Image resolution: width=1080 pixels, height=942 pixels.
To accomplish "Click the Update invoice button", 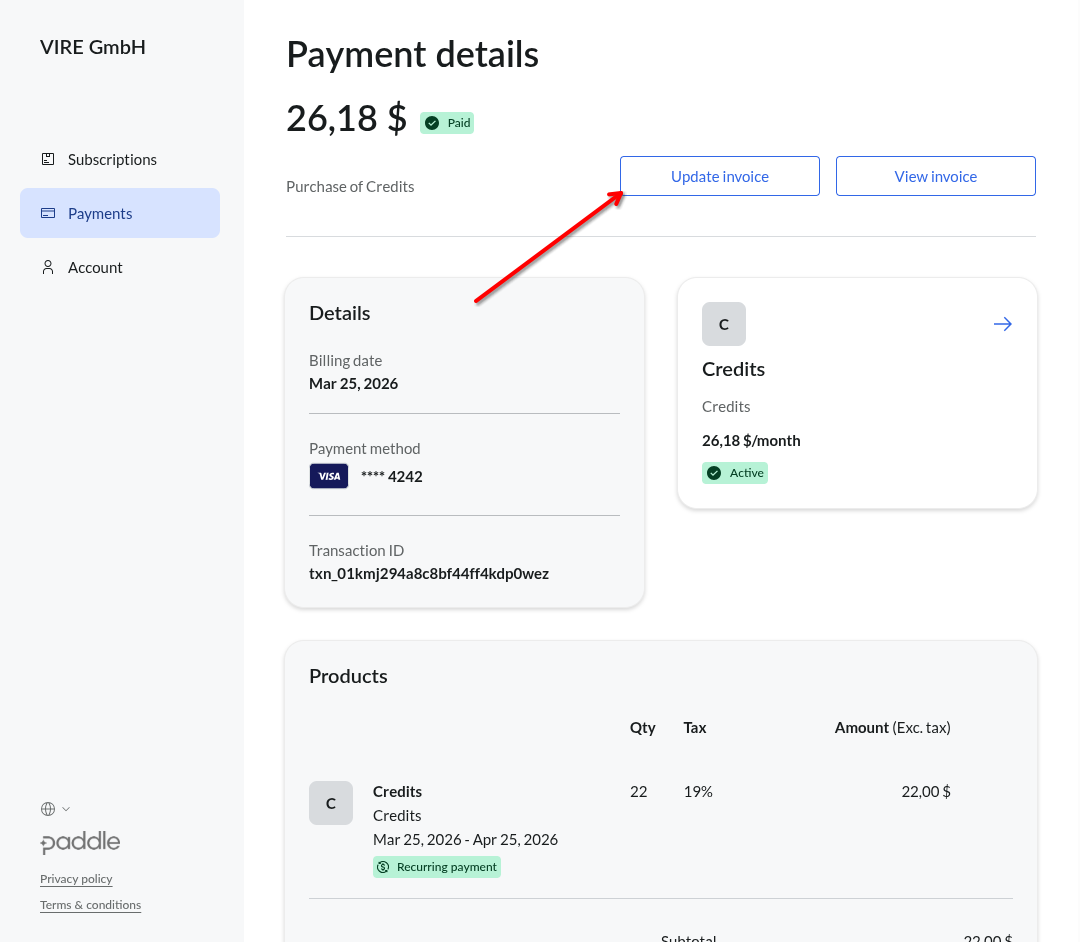I will click(x=719, y=175).
